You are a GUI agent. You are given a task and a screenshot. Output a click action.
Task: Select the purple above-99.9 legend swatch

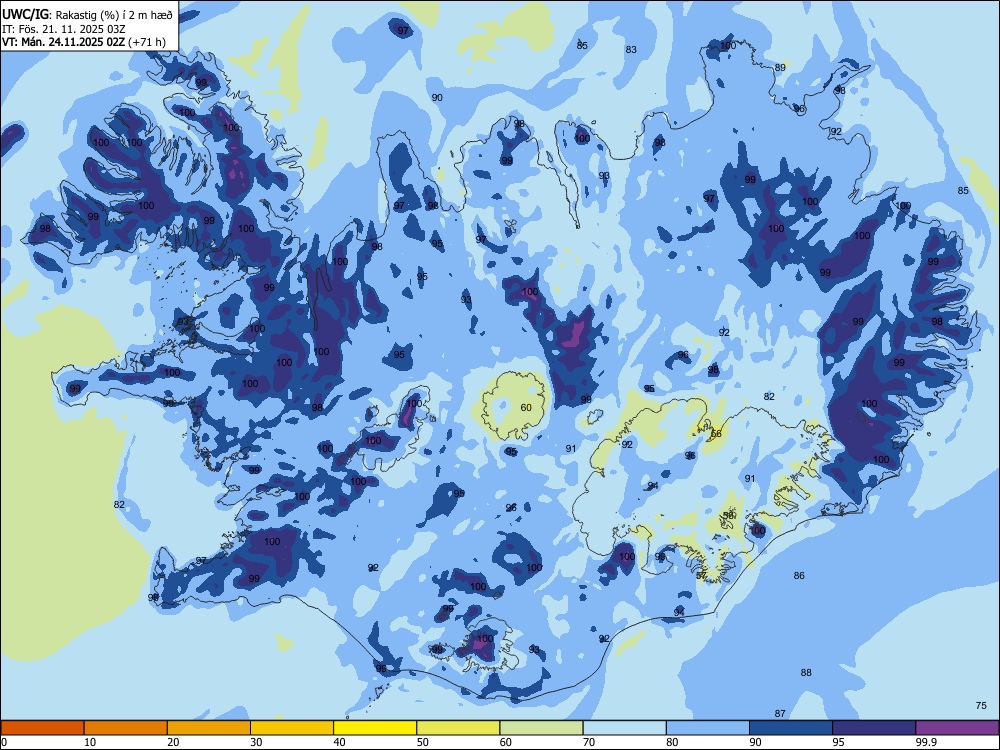(x=957, y=728)
